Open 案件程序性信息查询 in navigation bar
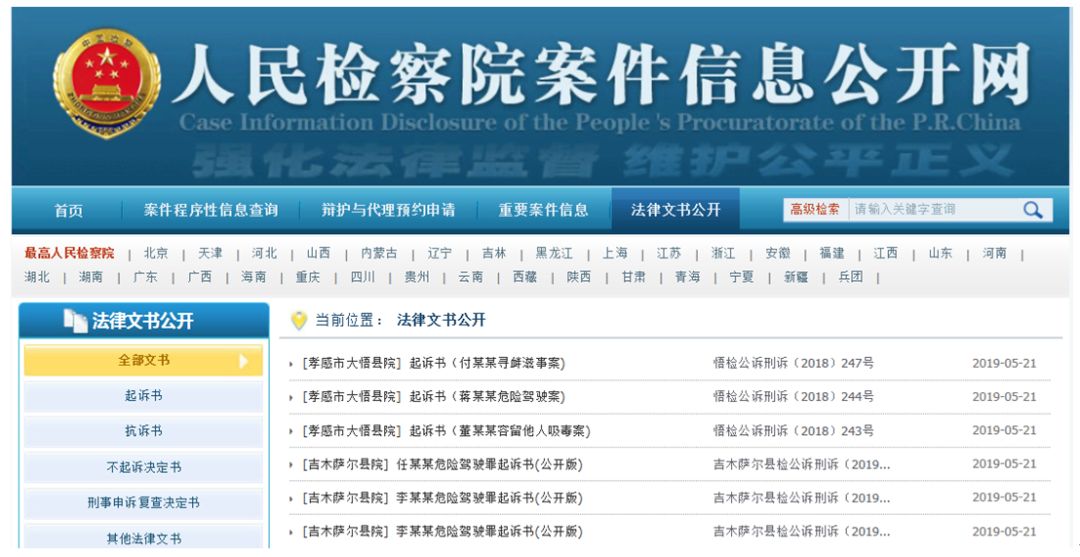This screenshot has height=557, width=1080. (x=211, y=210)
